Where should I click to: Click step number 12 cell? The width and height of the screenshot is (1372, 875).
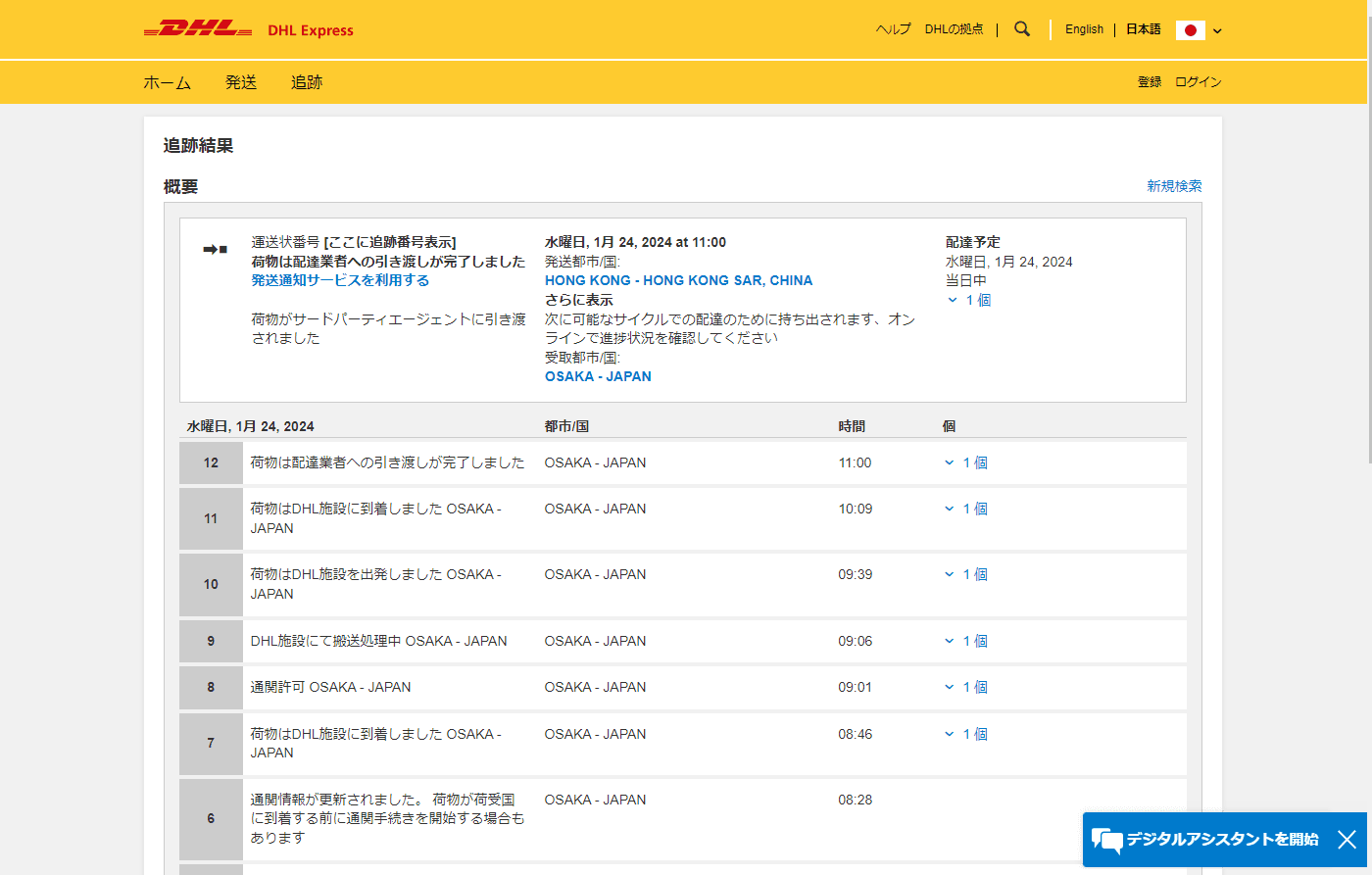[x=211, y=462]
